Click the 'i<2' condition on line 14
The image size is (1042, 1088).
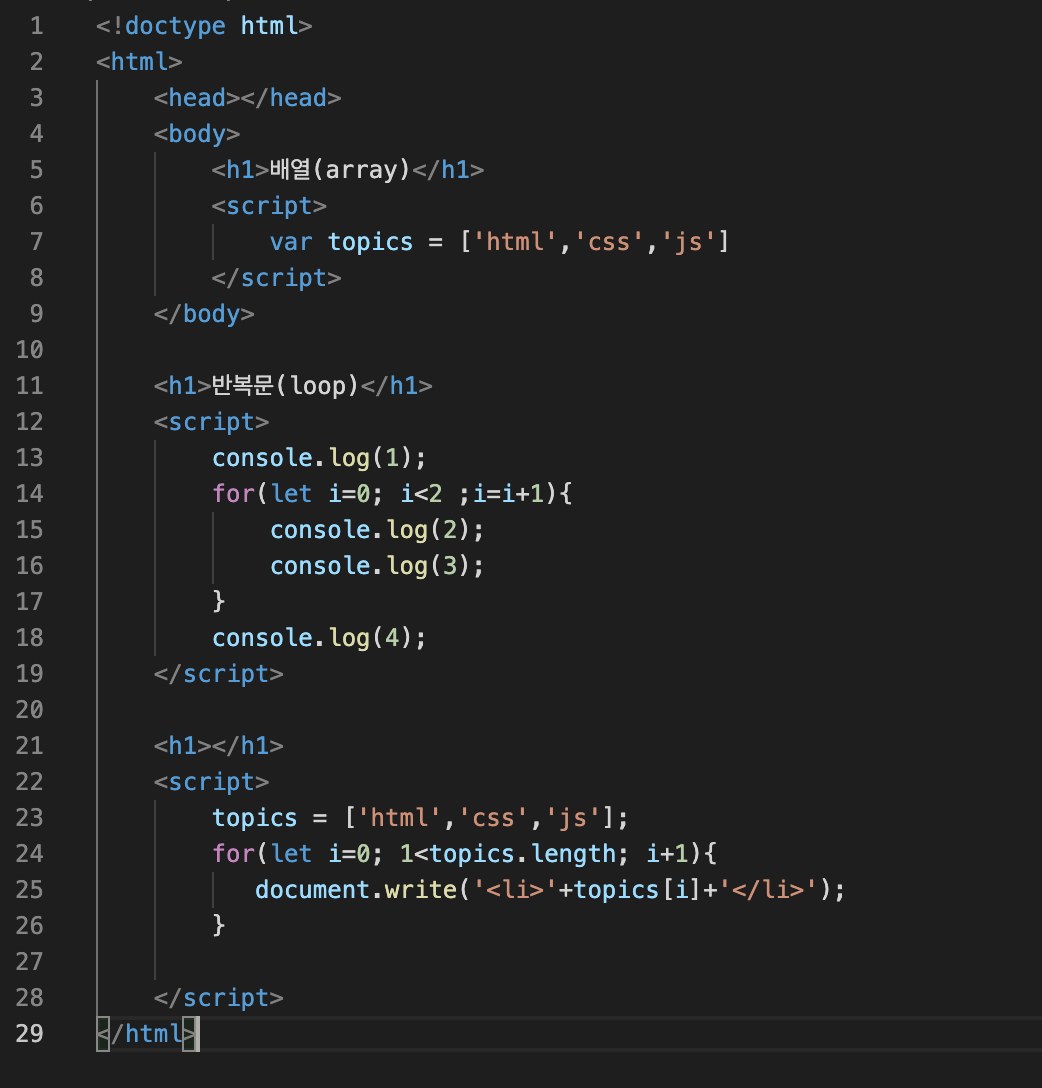pyautogui.click(x=421, y=494)
